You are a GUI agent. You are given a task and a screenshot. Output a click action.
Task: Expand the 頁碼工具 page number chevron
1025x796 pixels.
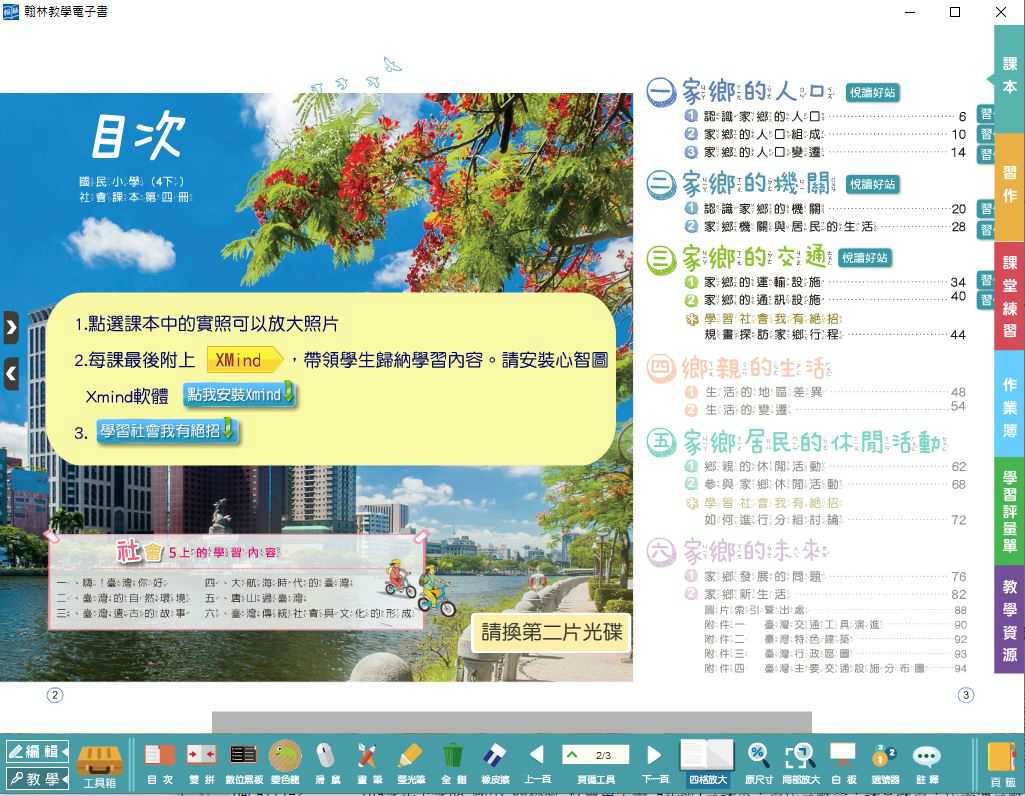[x=573, y=755]
